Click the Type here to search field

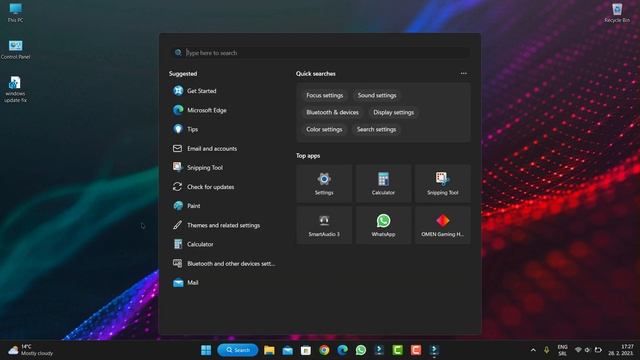pos(320,53)
